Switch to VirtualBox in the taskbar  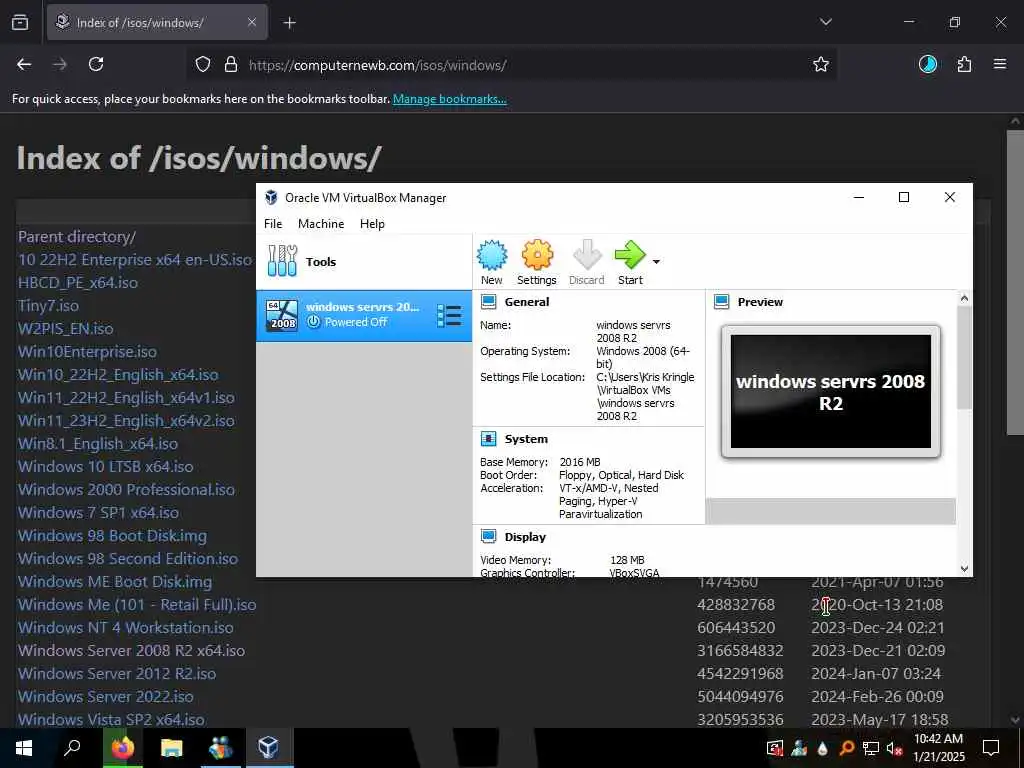pos(268,748)
